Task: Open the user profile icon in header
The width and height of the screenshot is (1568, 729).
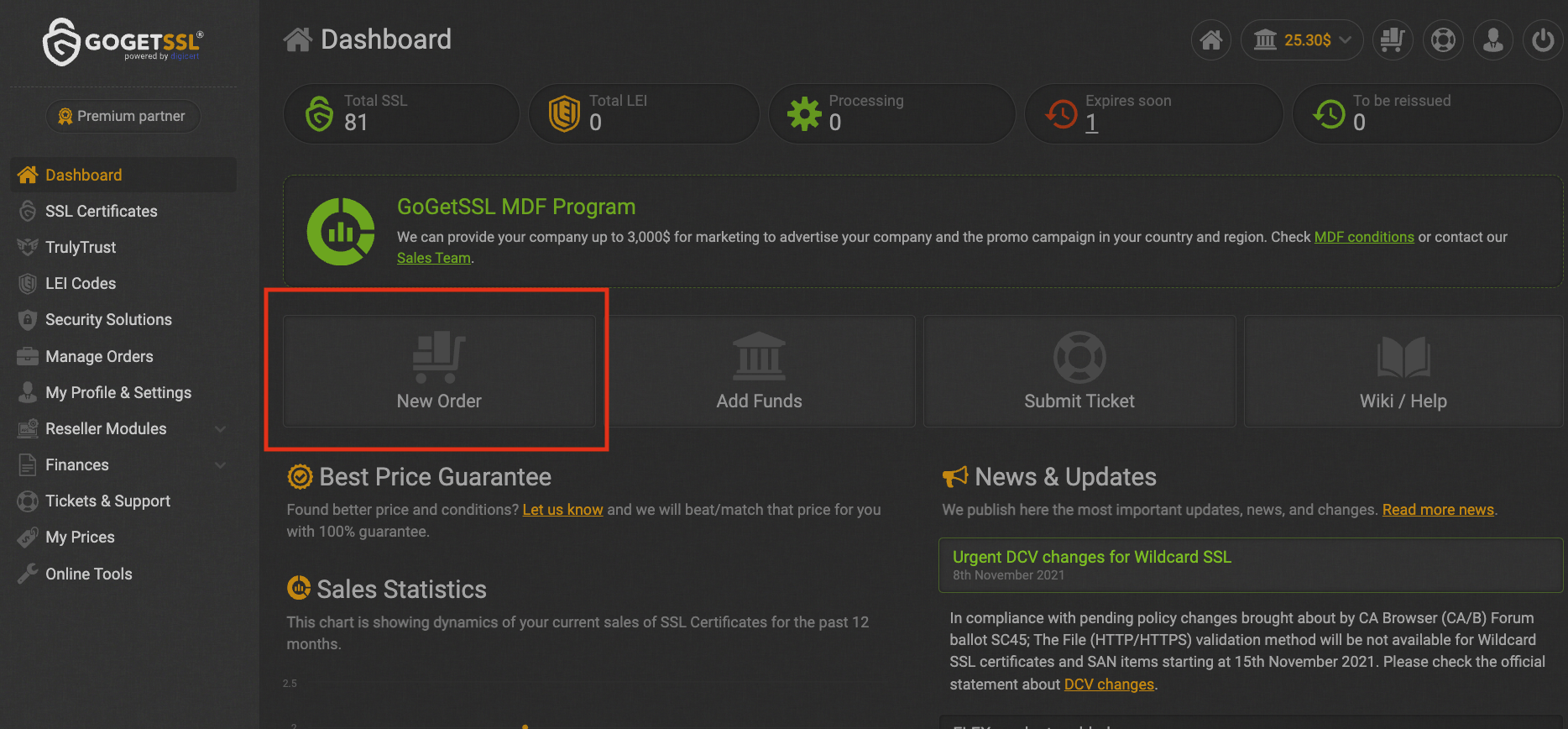Action: point(1493,39)
